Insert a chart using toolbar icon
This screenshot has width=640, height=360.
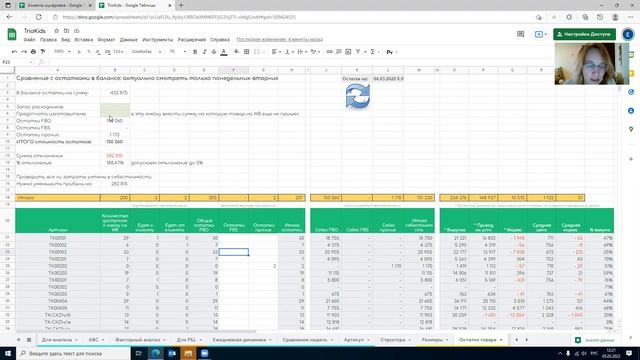pos(348,52)
